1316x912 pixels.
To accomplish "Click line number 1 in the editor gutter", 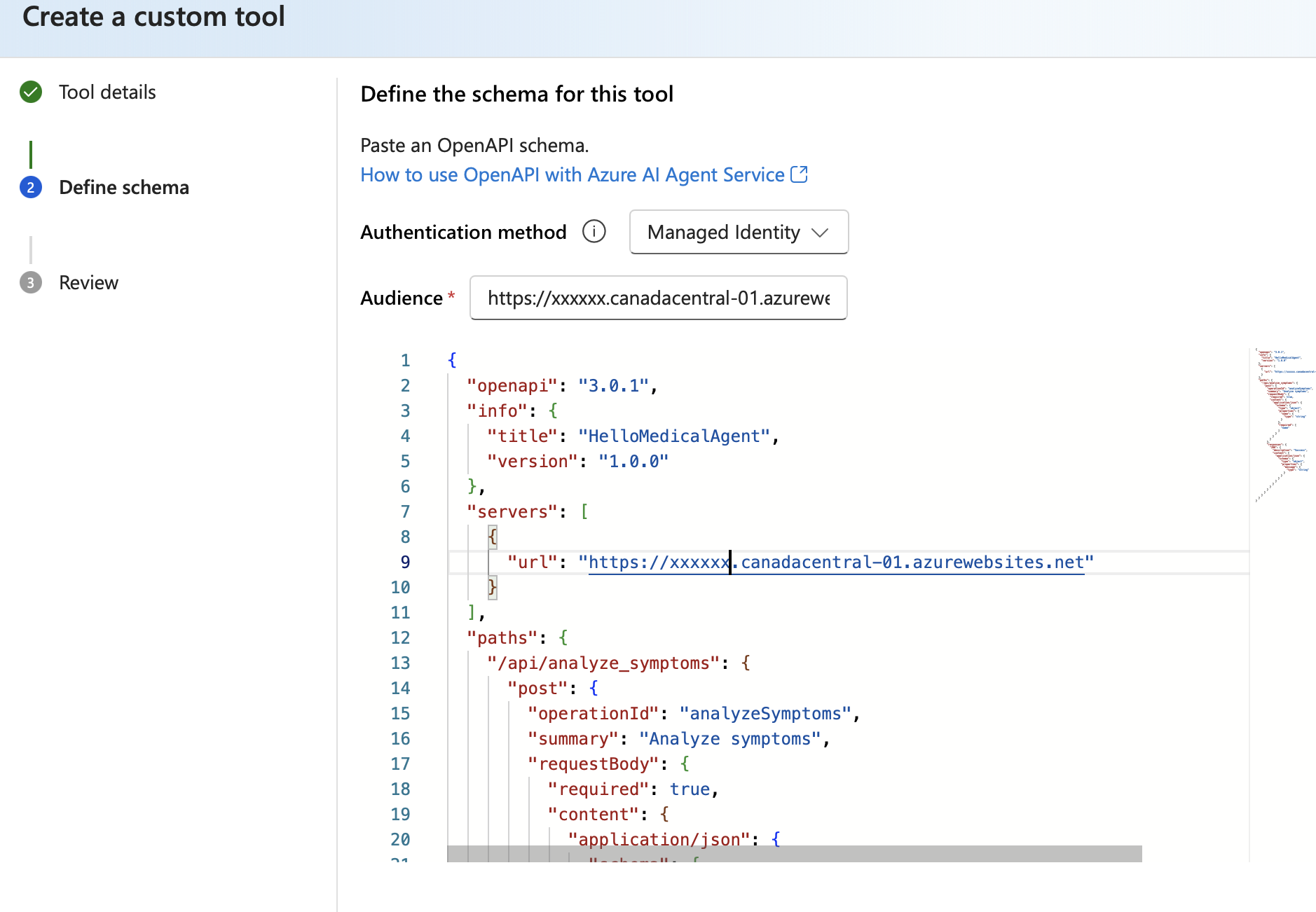I will (405, 360).
